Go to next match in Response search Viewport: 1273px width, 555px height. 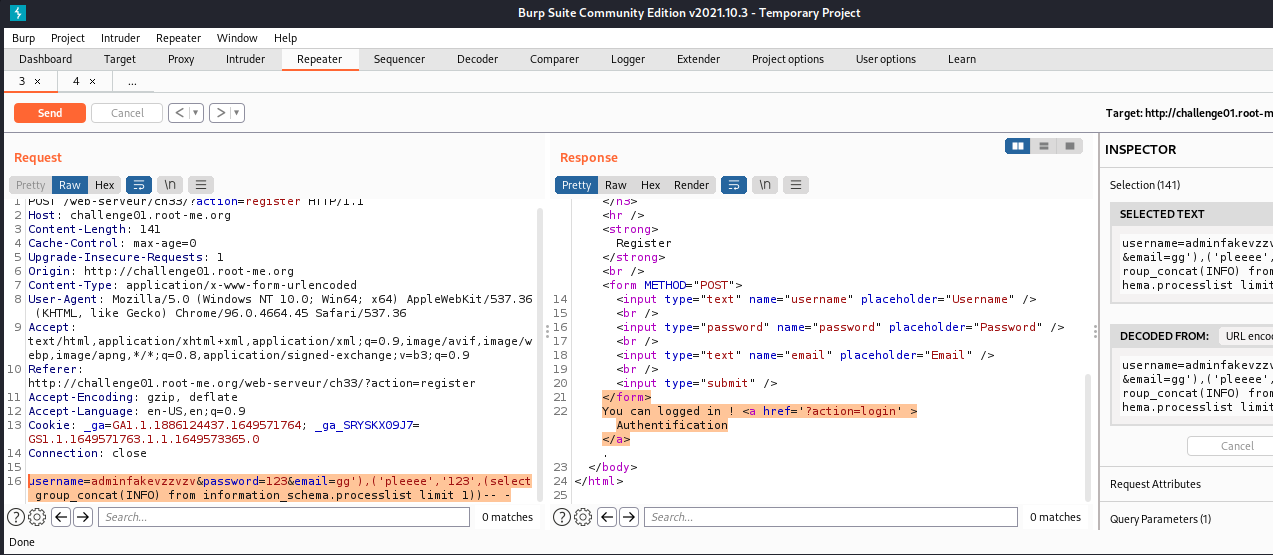(629, 517)
